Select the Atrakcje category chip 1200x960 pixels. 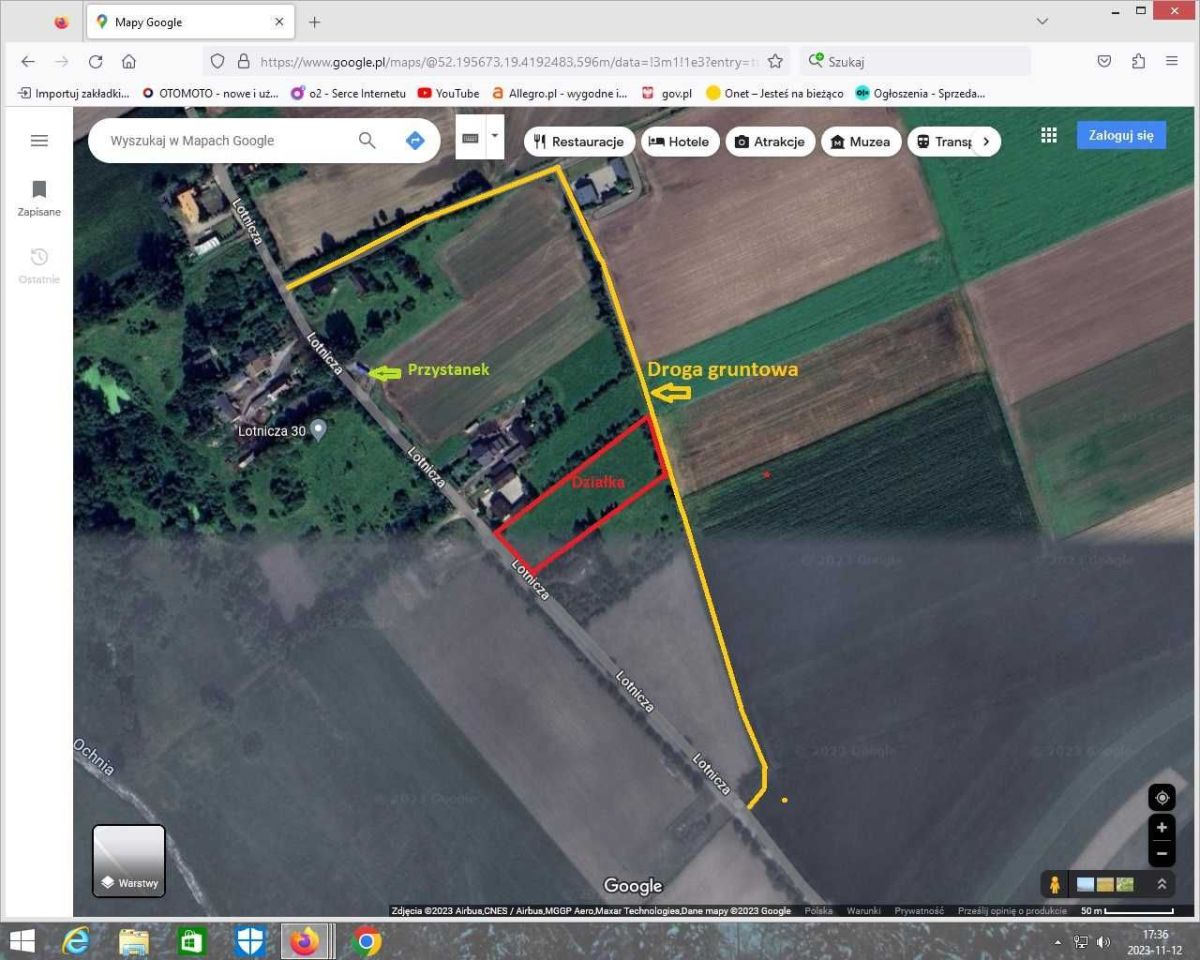point(769,141)
